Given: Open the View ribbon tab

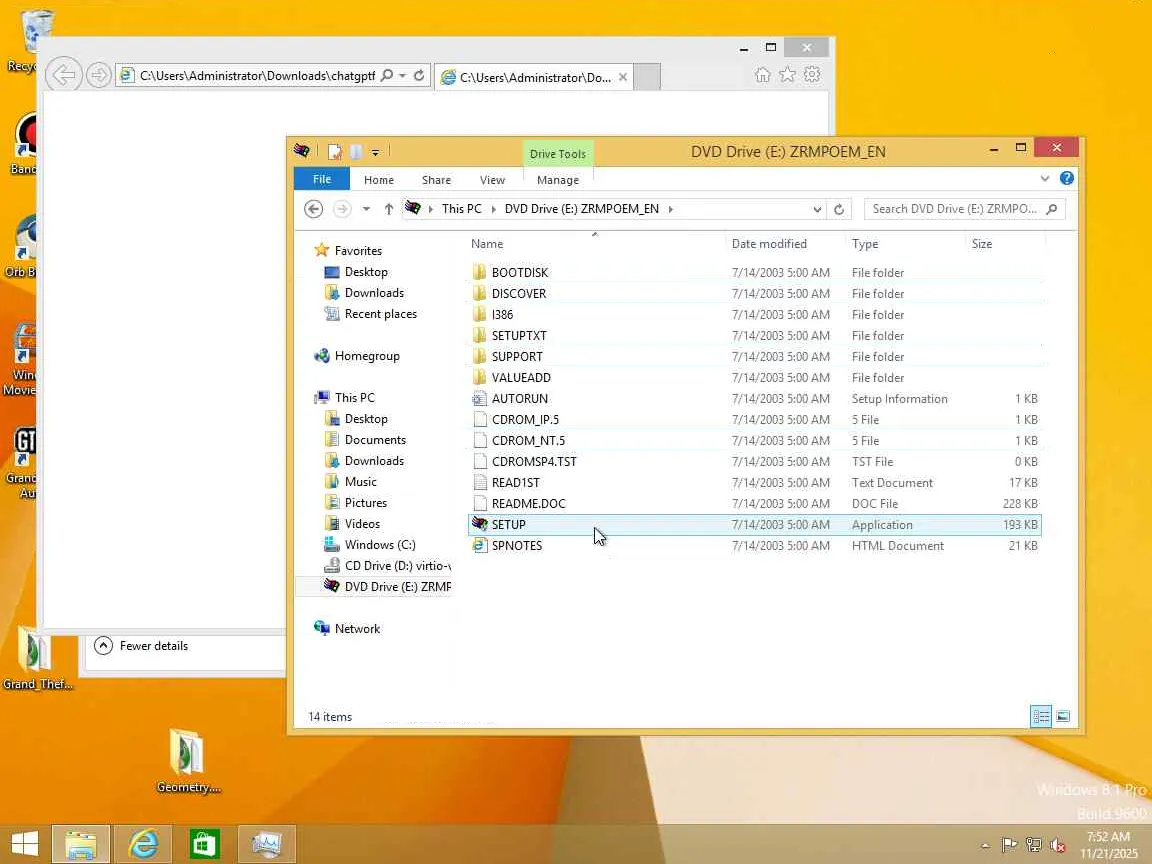Looking at the screenshot, I should pos(492,180).
